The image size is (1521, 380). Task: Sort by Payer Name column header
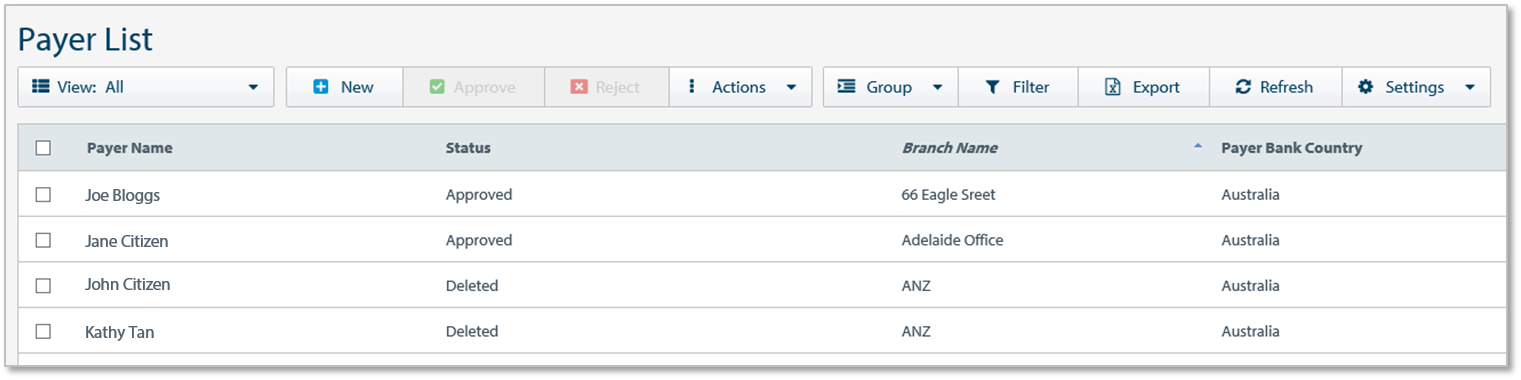pos(129,148)
